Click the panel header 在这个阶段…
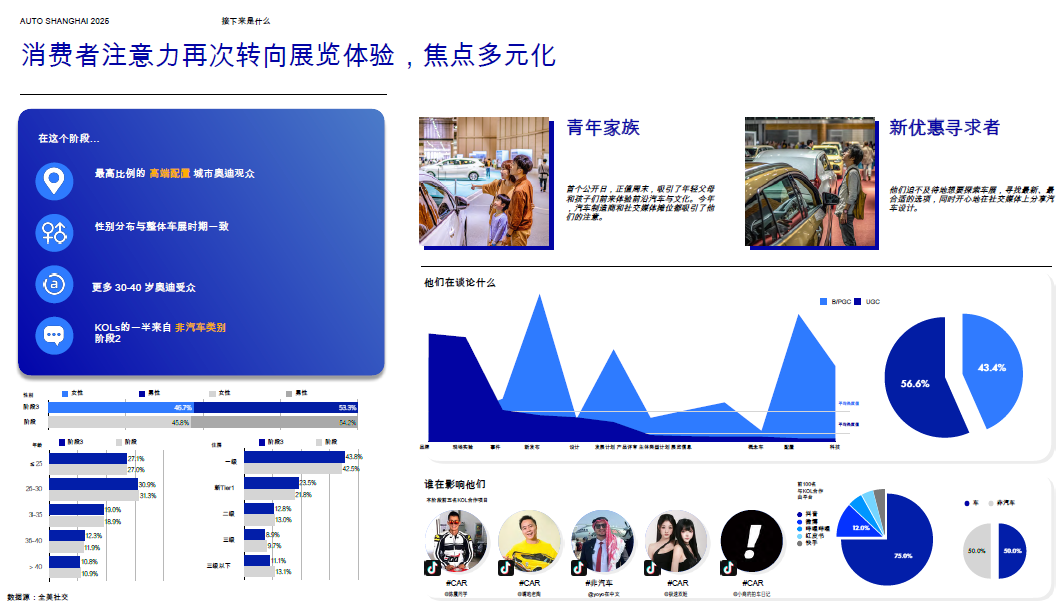This screenshot has height=609, width=1061. click(68, 139)
